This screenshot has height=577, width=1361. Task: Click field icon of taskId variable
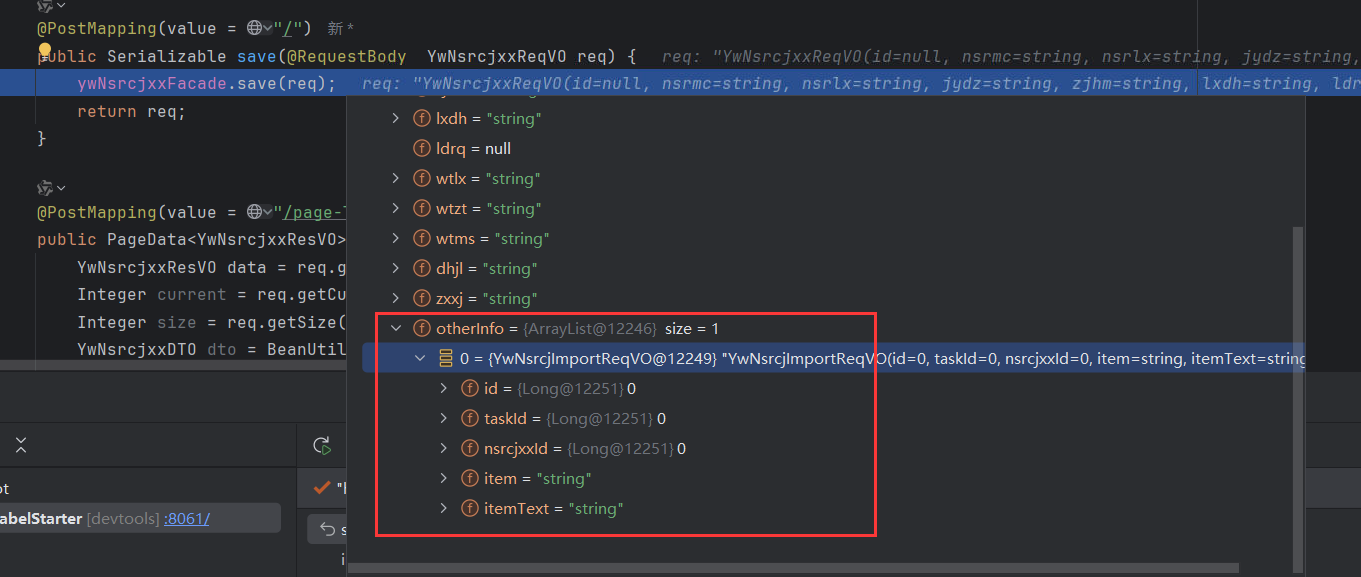pyautogui.click(x=470, y=418)
